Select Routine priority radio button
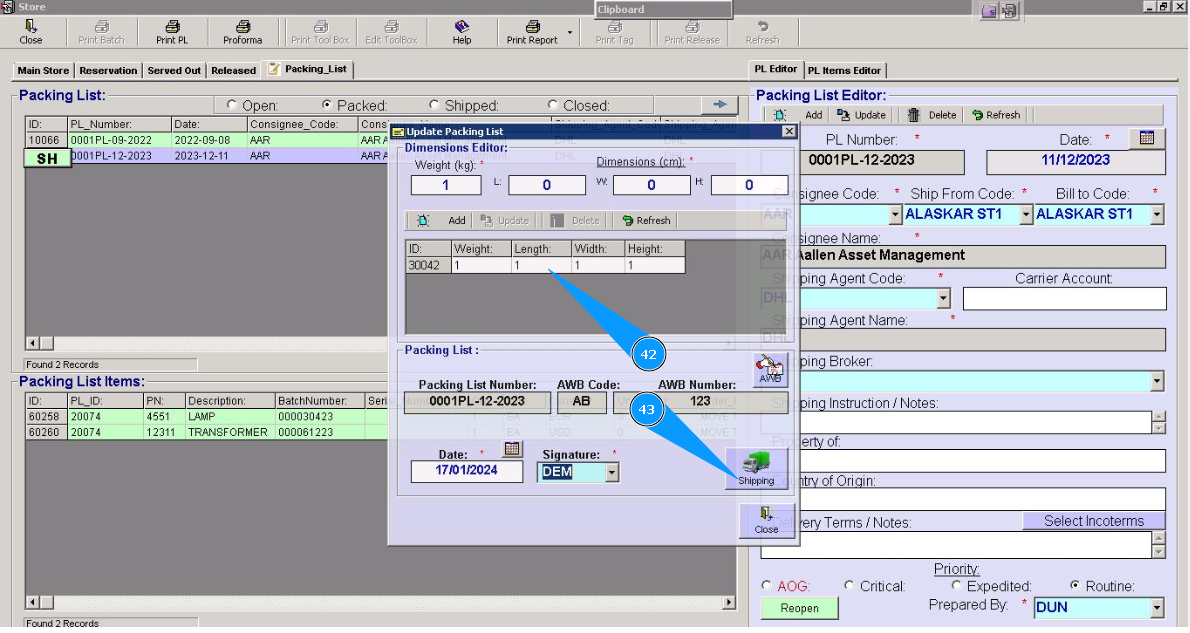 (1075, 585)
